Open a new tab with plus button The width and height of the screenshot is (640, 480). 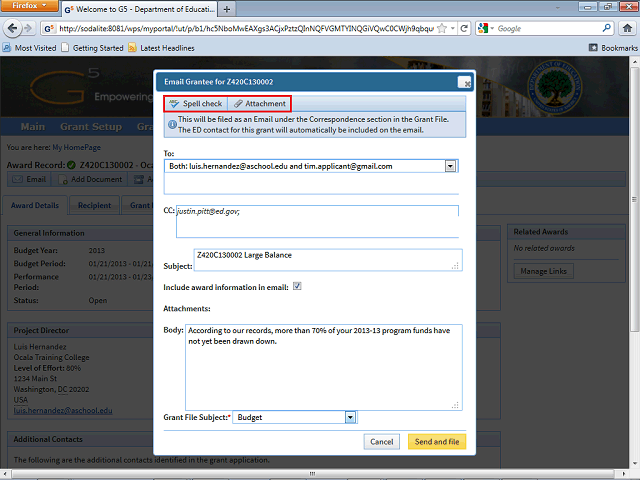click(x=227, y=9)
